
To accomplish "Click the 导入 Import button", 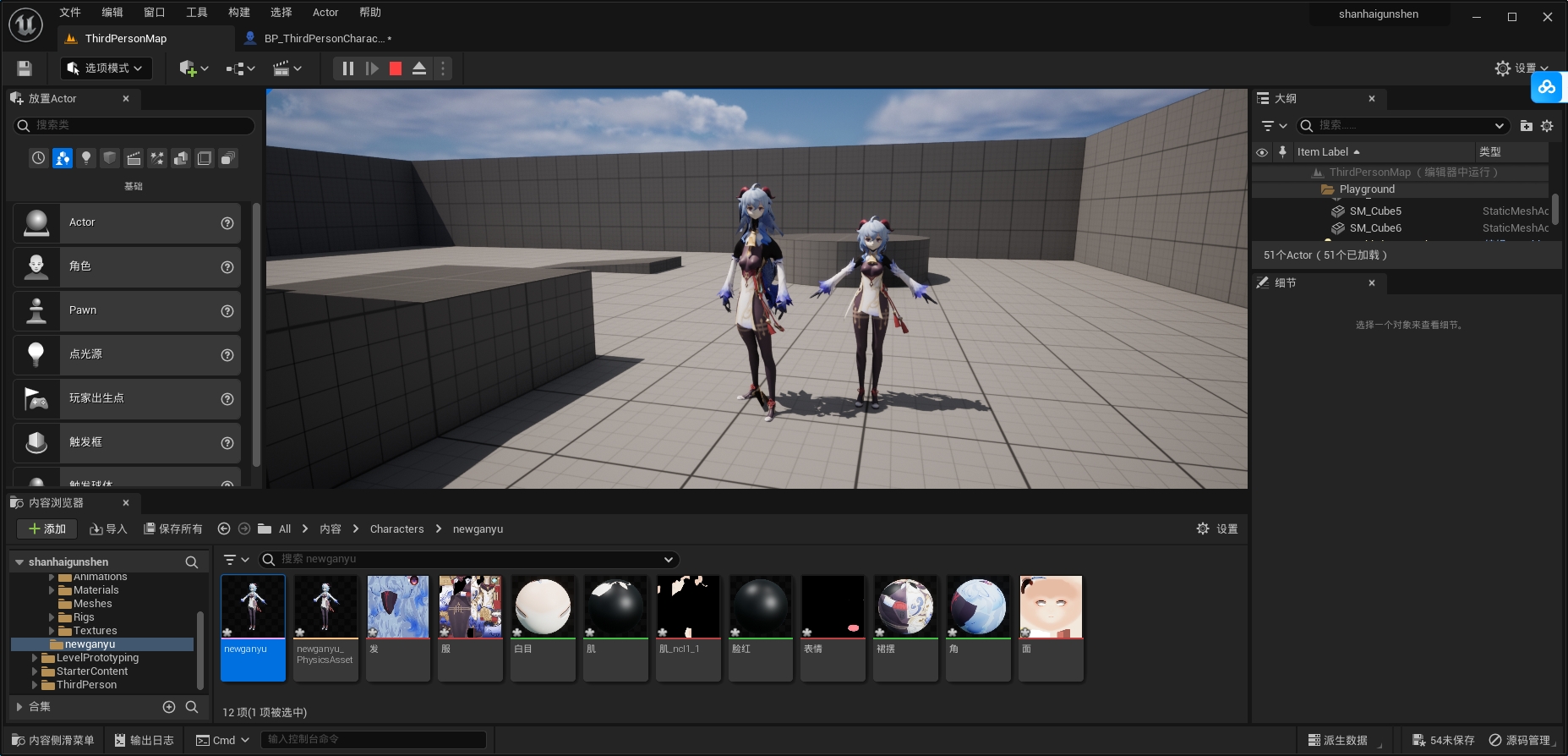I will [108, 529].
